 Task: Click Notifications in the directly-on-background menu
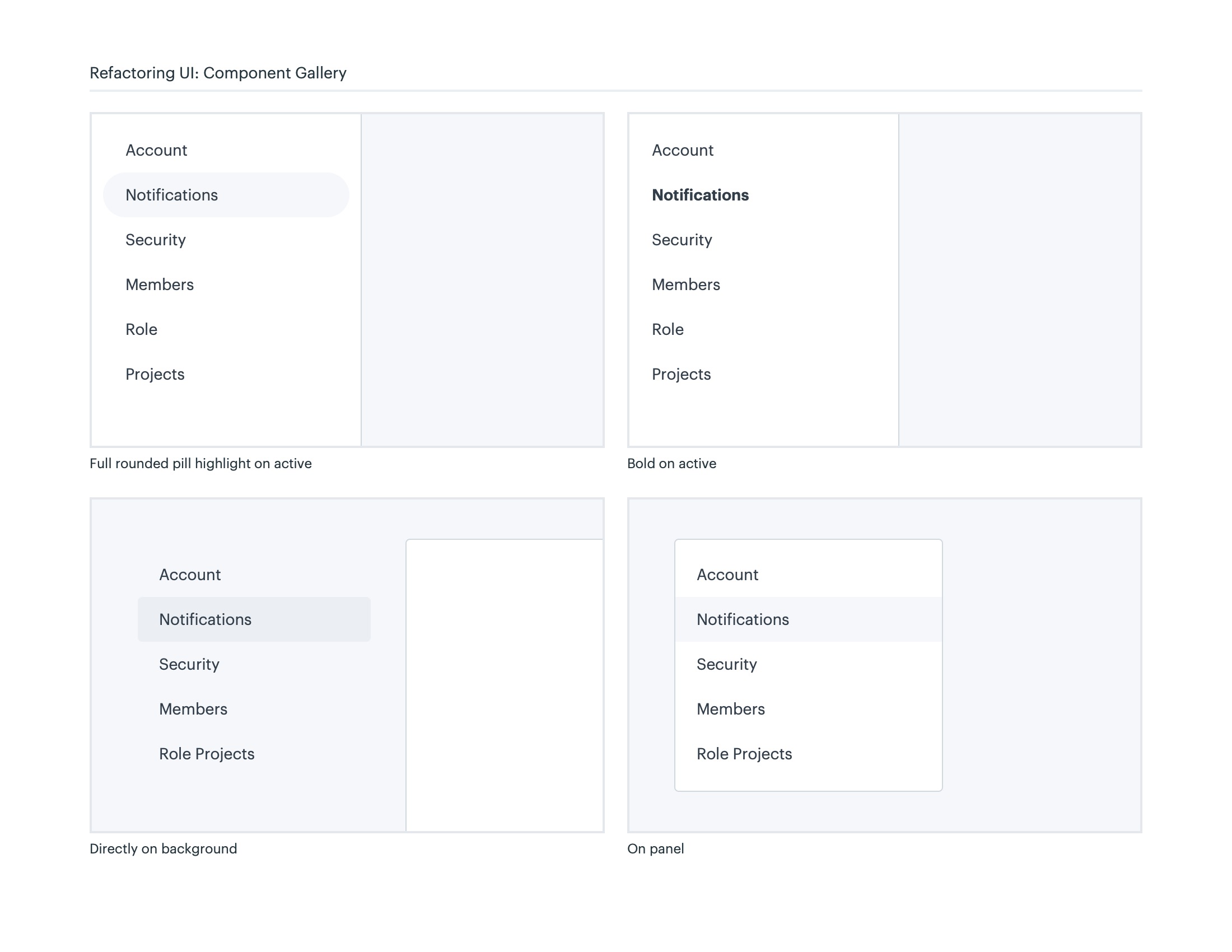point(206,619)
